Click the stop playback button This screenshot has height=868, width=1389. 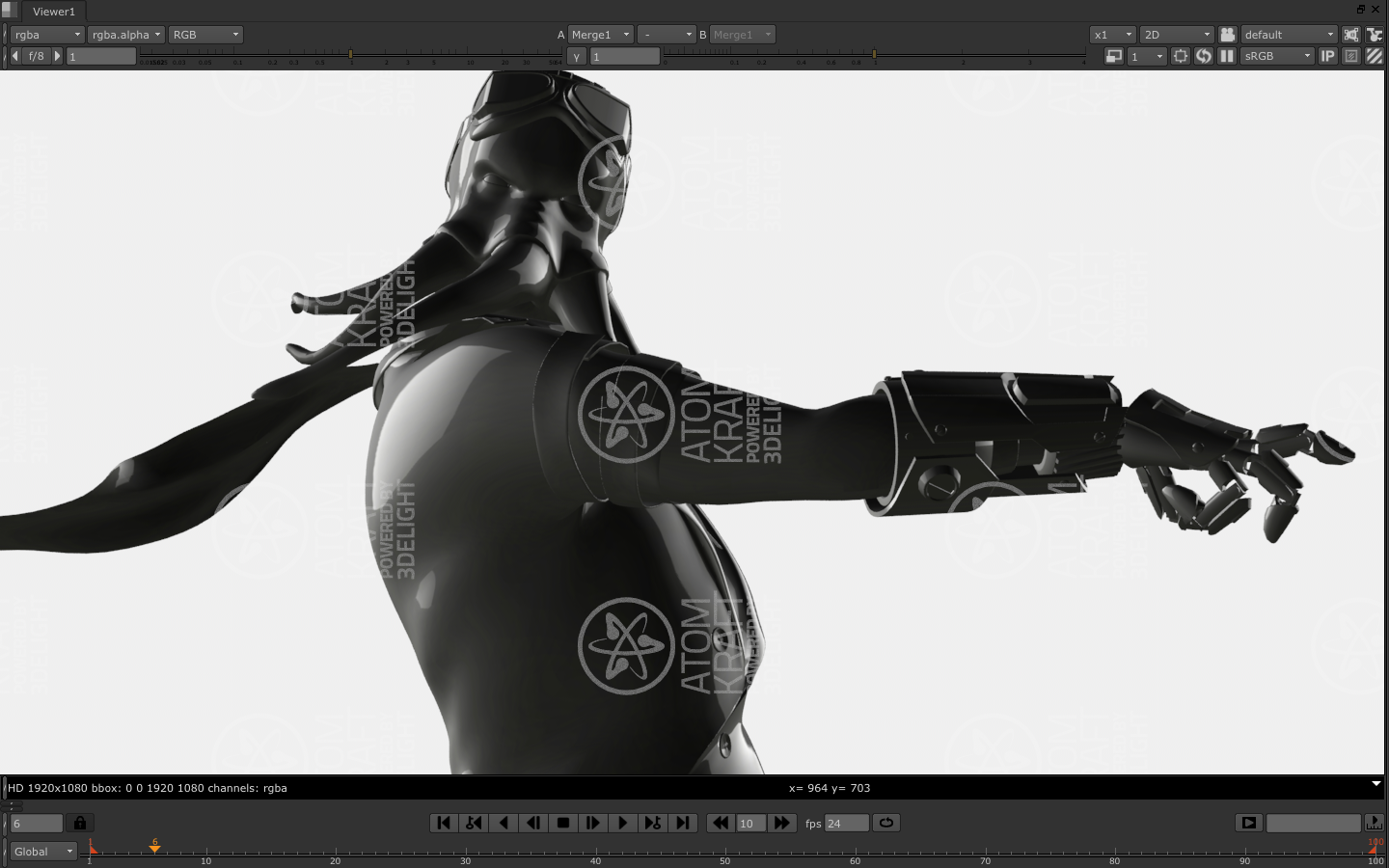coord(563,823)
